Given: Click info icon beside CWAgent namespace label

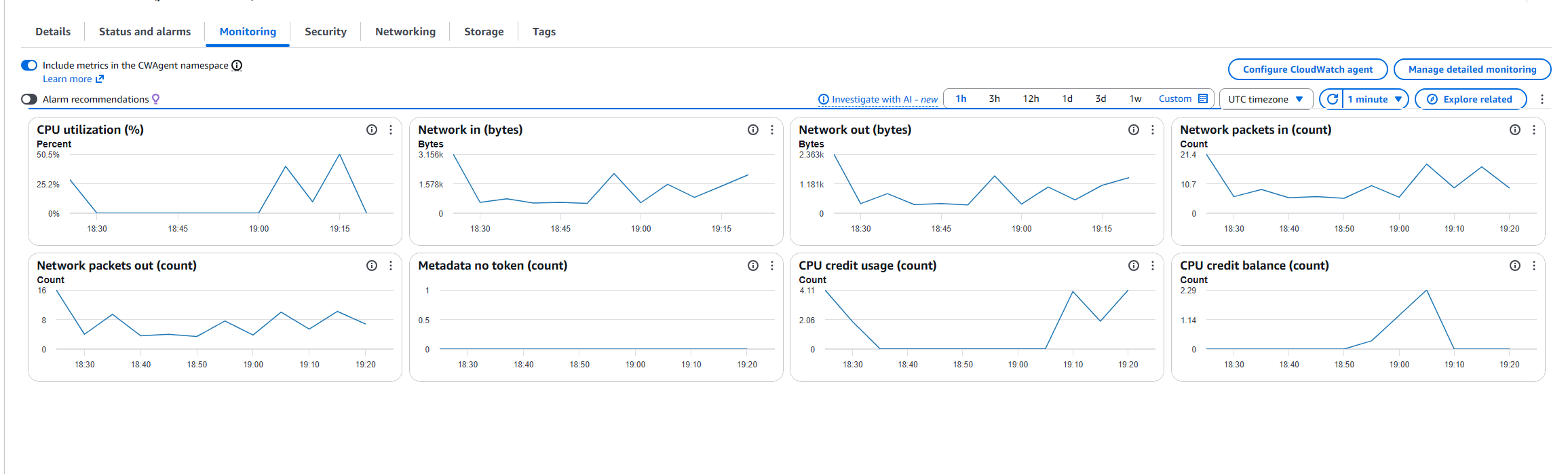Looking at the screenshot, I should pos(237,65).
